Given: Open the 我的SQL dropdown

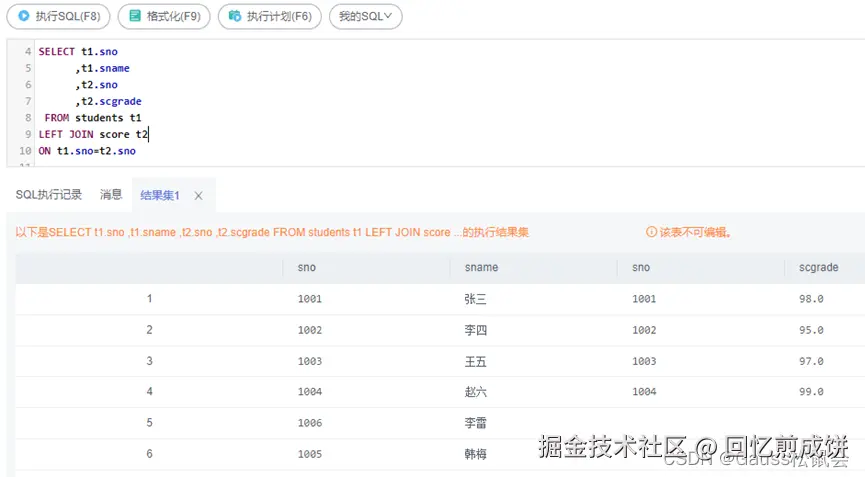Looking at the screenshot, I should pyautogui.click(x=366, y=16).
